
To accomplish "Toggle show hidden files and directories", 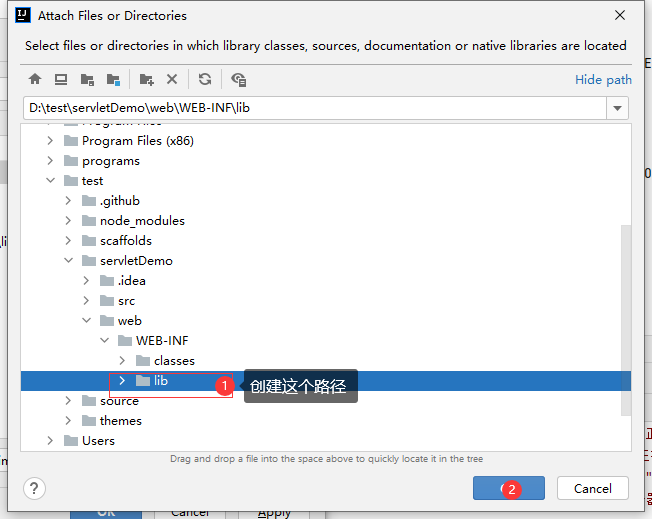I will [239, 79].
